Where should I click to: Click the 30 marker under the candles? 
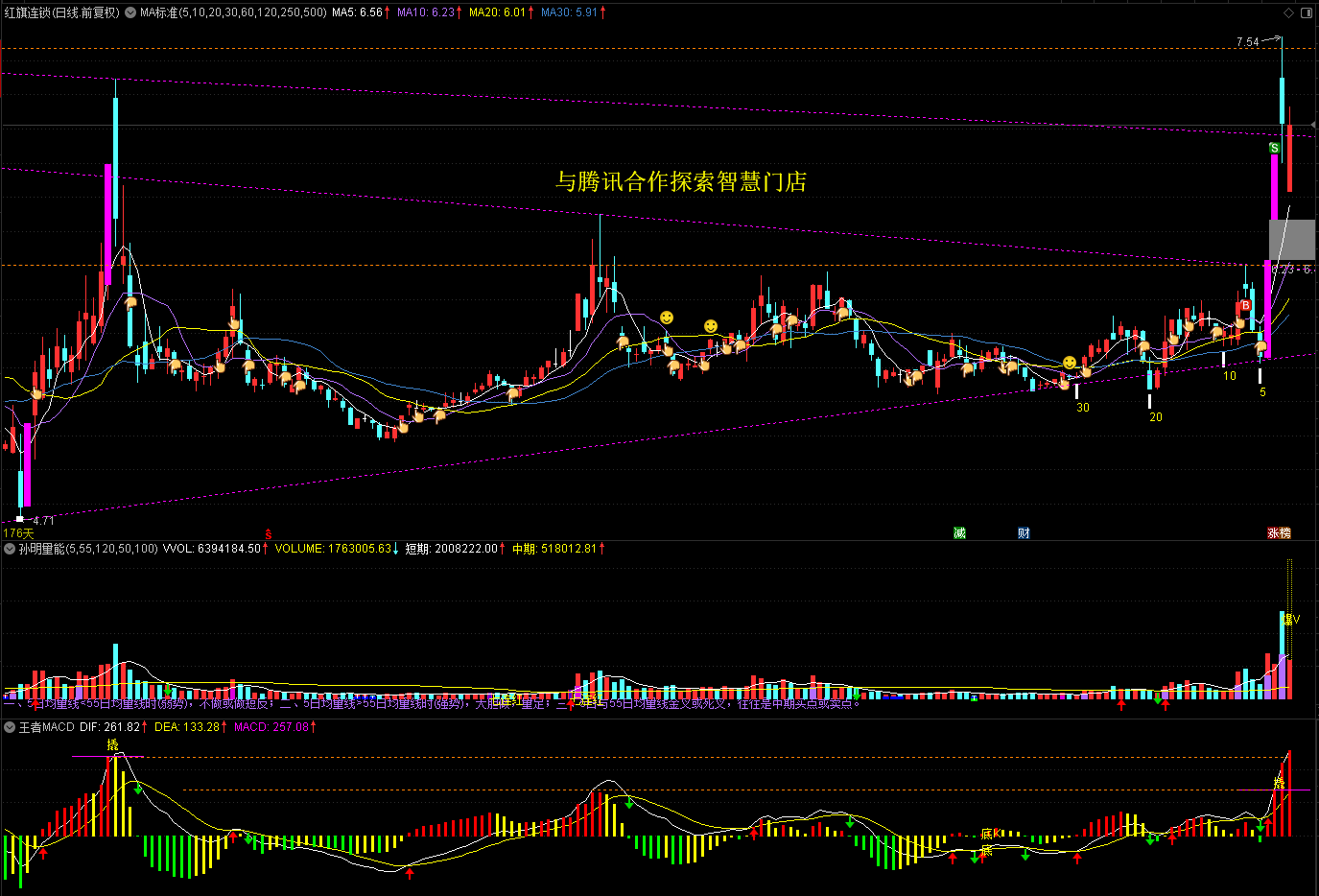(1083, 408)
